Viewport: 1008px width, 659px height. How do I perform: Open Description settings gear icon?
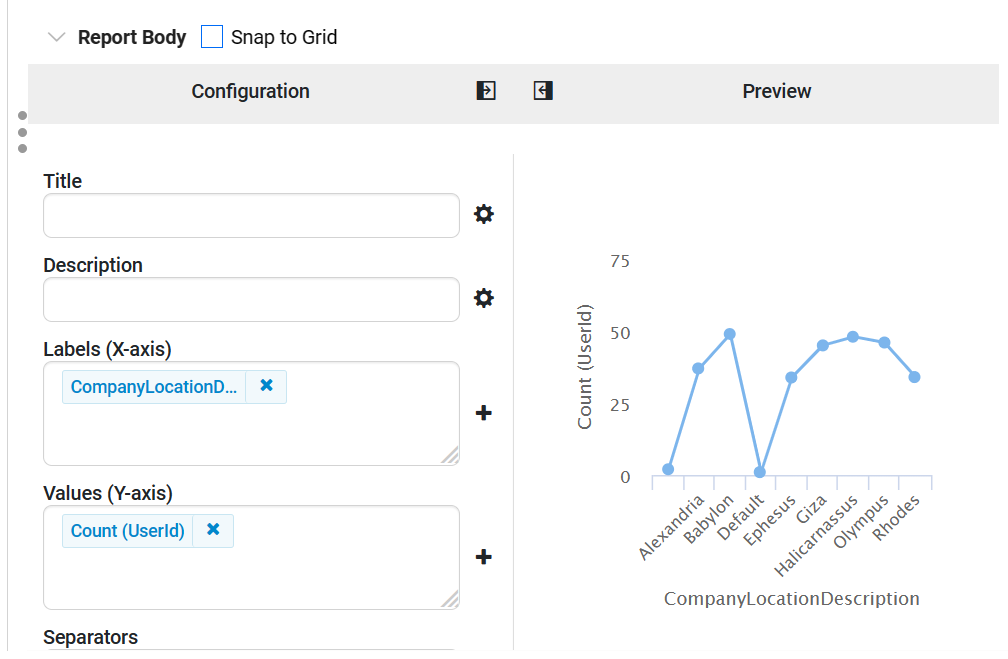484,298
